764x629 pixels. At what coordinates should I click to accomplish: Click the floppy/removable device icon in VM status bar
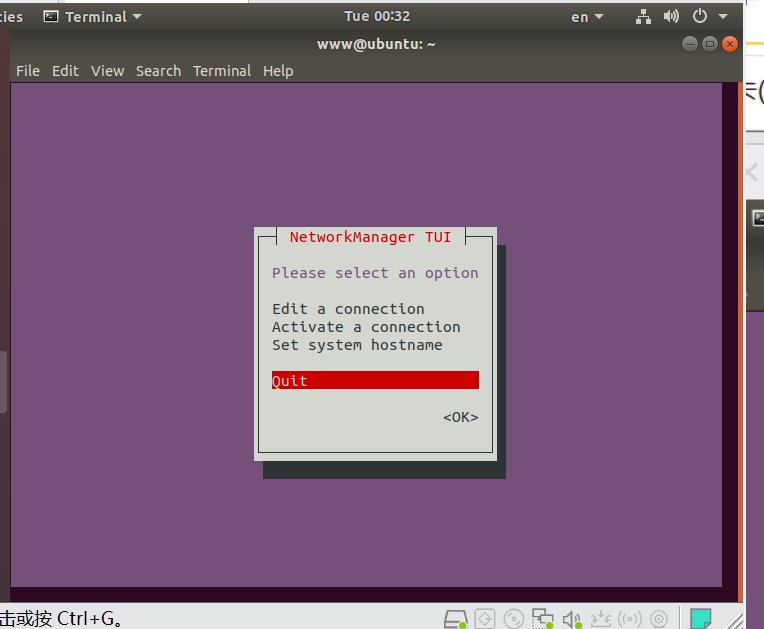click(x=485, y=619)
